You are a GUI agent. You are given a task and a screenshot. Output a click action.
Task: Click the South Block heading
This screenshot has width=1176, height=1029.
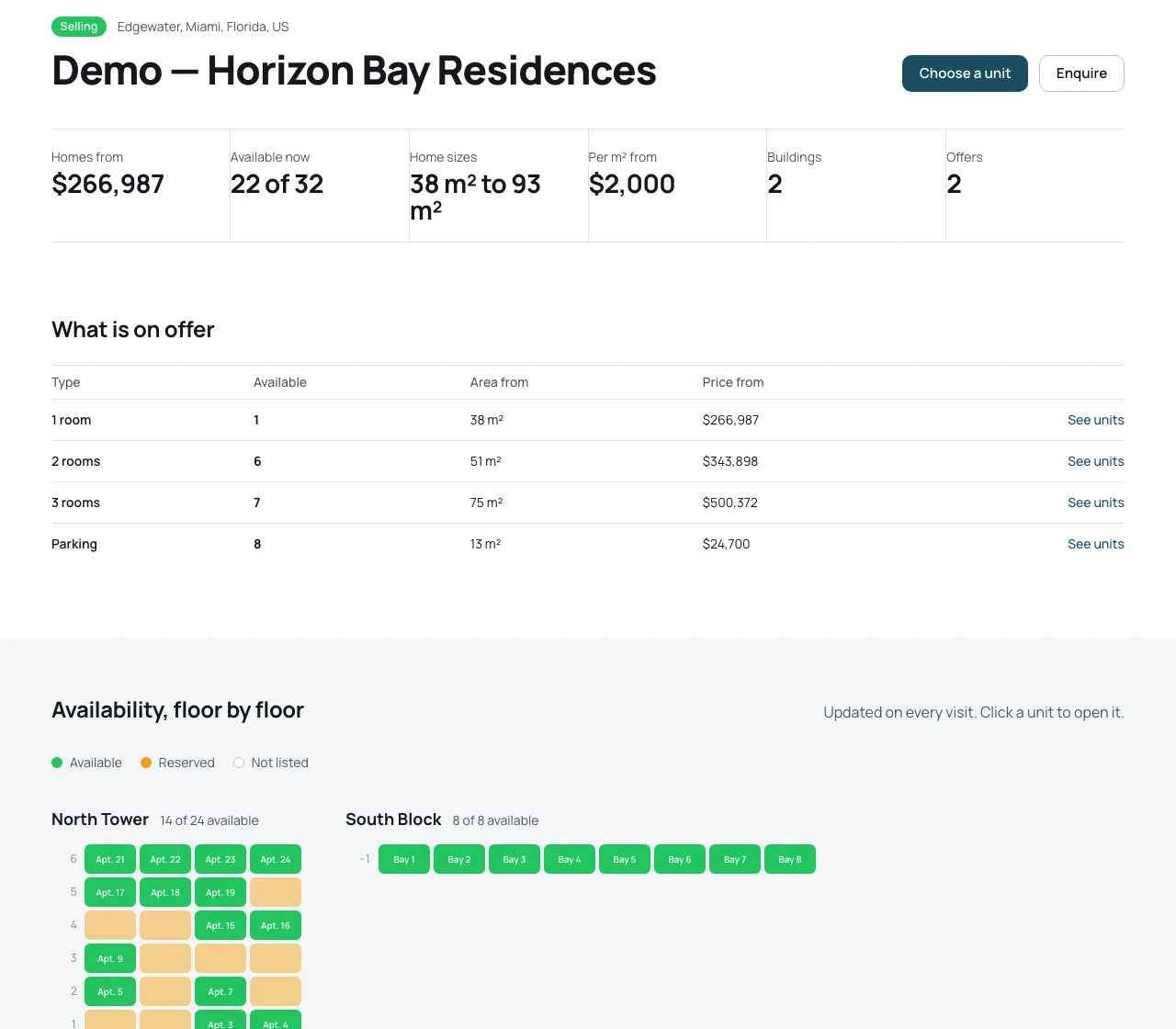point(393,820)
